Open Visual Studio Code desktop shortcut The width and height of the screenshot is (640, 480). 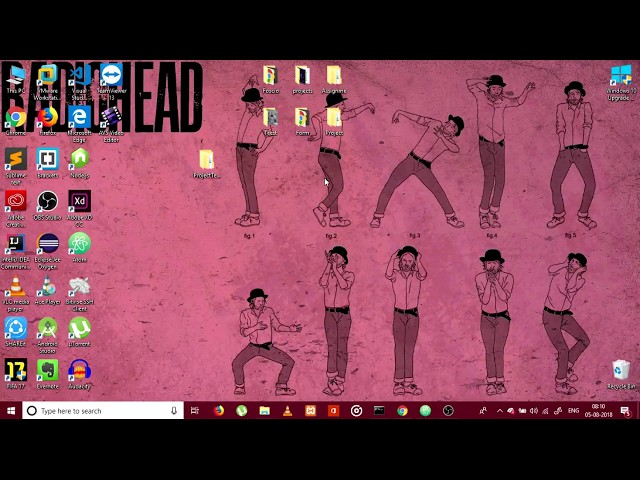79,82
